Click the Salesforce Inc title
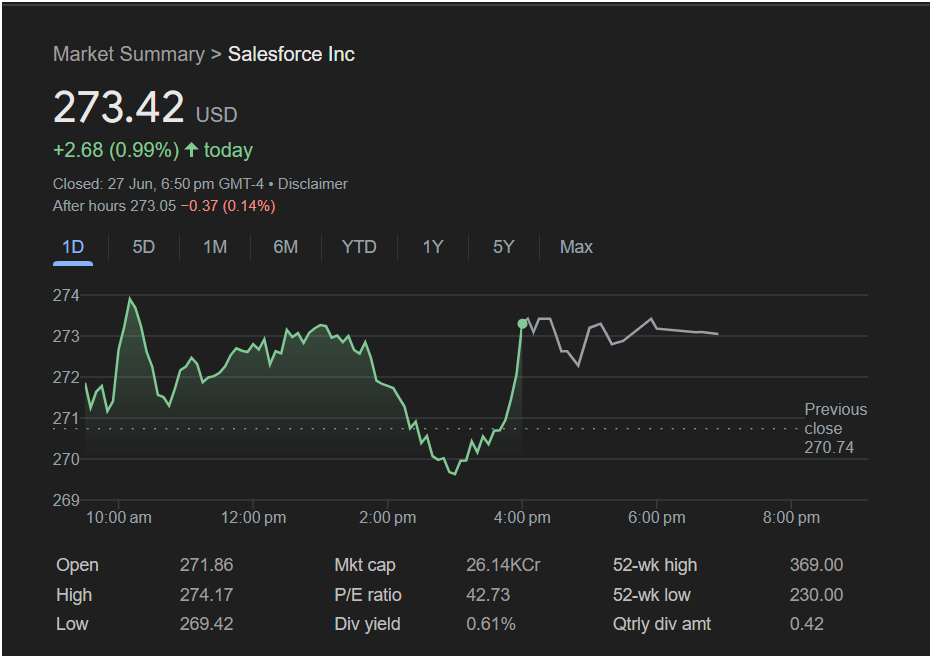Image resolution: width=932 pixels, height=658 pixels. tap(291, 54)
